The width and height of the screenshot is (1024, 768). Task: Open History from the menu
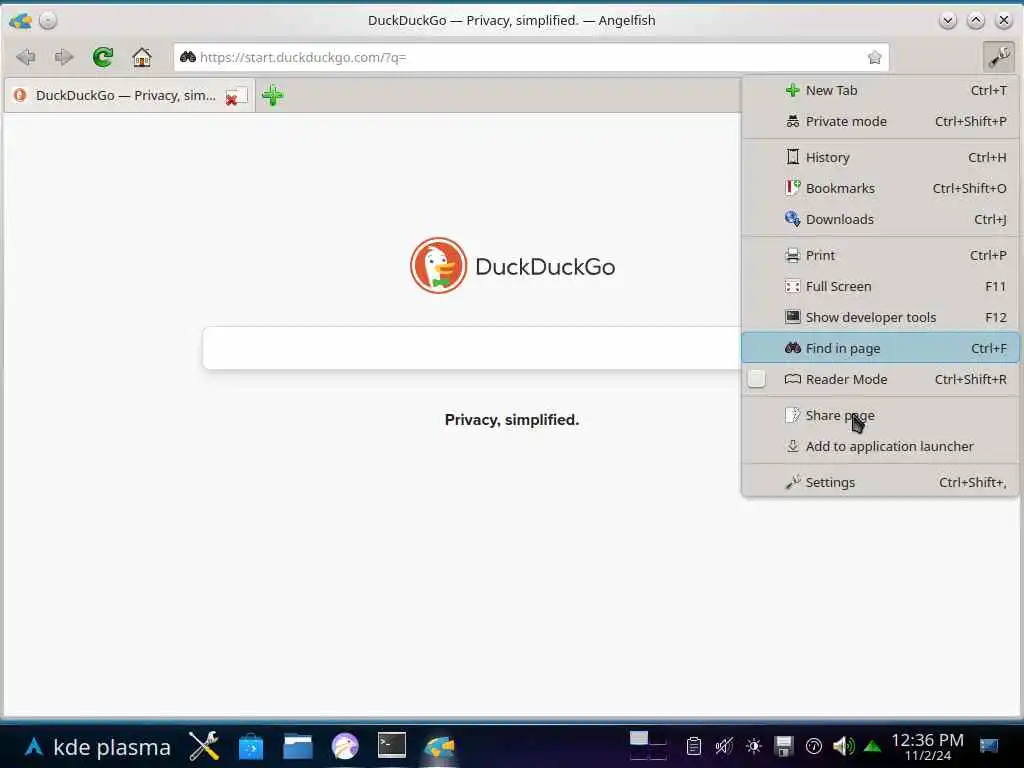pyautogui.click(x=880, y=157)
